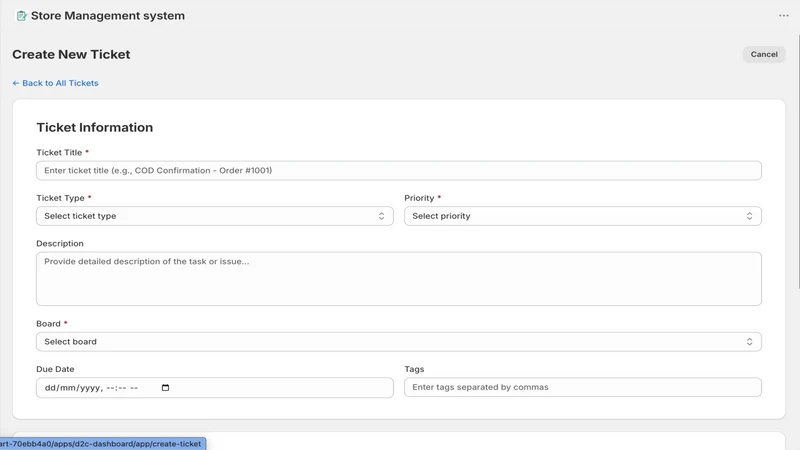The width and height of the screenshot is (800, 450).
Task: Click the Ticket Information section heading
Action: coord(94,128)
